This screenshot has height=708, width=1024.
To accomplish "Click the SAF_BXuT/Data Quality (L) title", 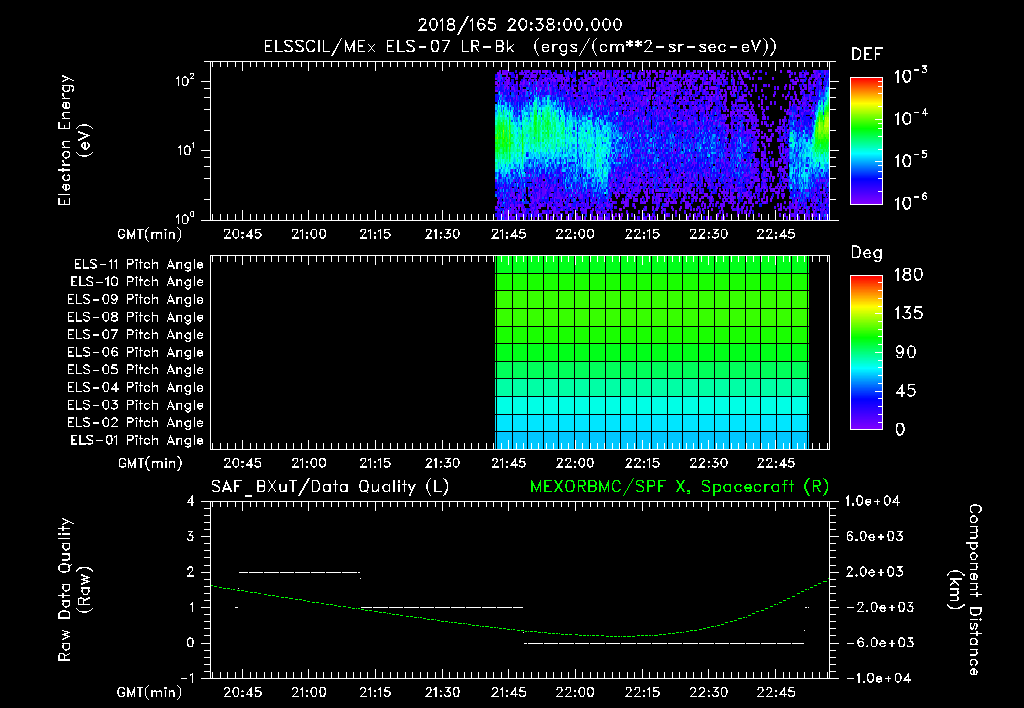I will (330, 487).
